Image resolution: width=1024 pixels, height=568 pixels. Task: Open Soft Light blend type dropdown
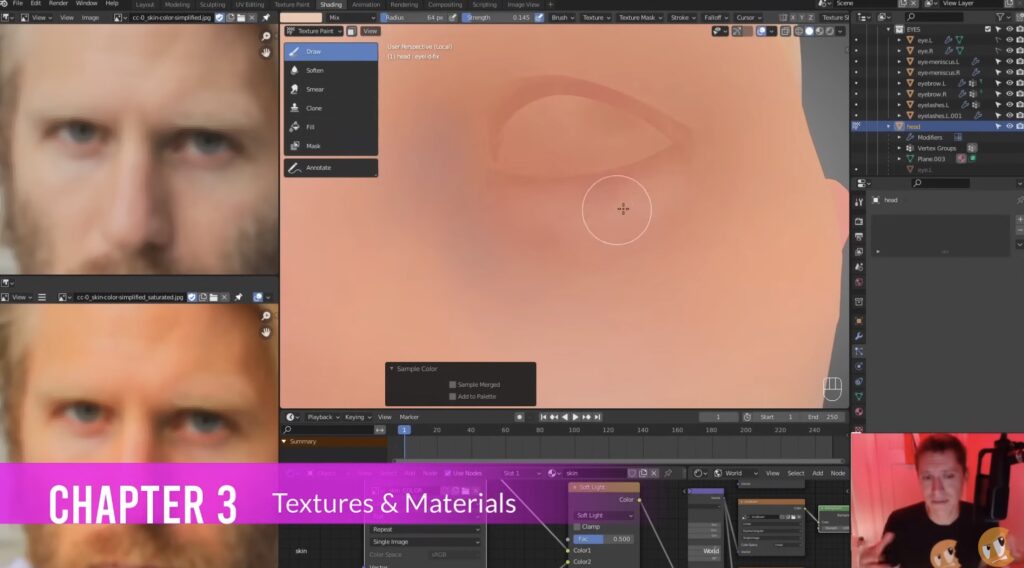603,516
